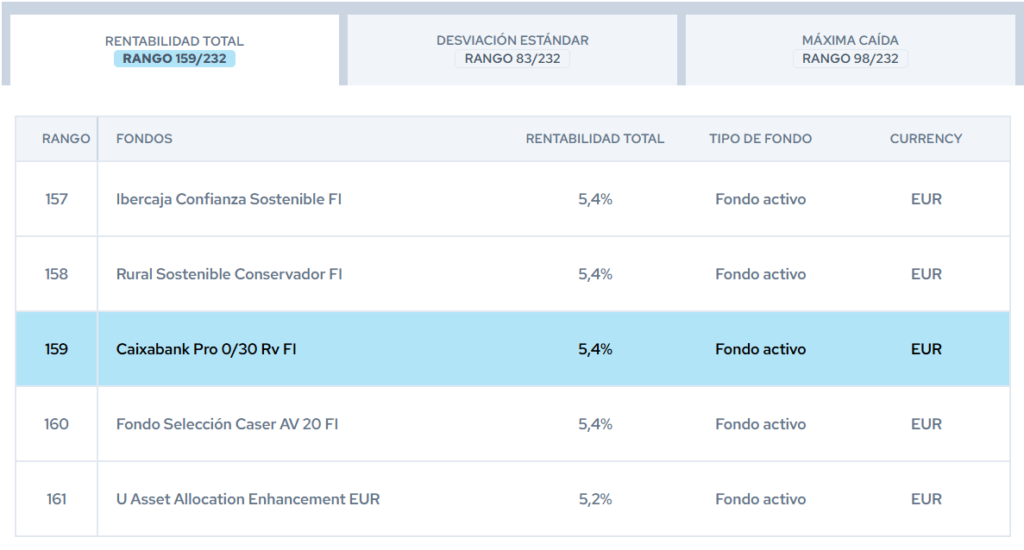
Task: Click the 5,4% value for Rural Sostenible
Action: (x=595, y=274)
